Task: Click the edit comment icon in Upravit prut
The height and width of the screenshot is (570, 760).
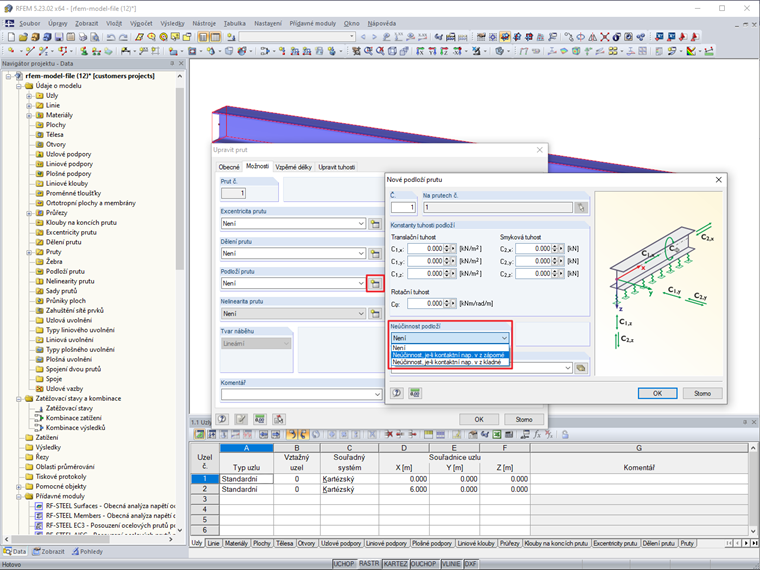Action: point(241,419)
